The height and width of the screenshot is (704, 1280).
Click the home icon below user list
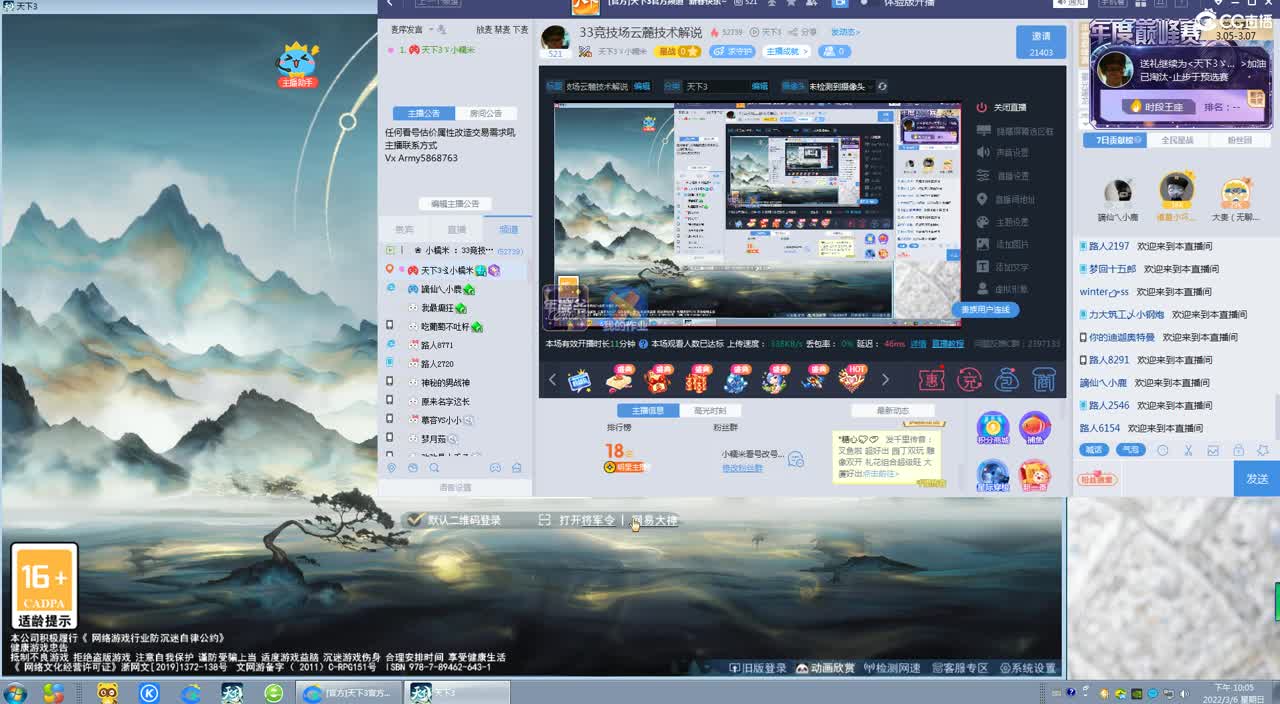[x=516, y=467]
